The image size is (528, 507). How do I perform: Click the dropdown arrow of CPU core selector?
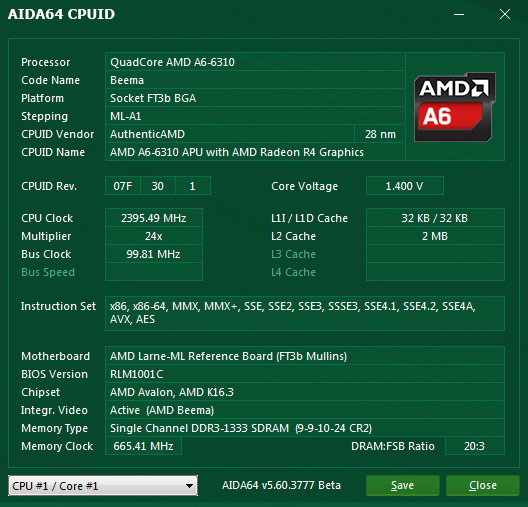pos(189,486)
